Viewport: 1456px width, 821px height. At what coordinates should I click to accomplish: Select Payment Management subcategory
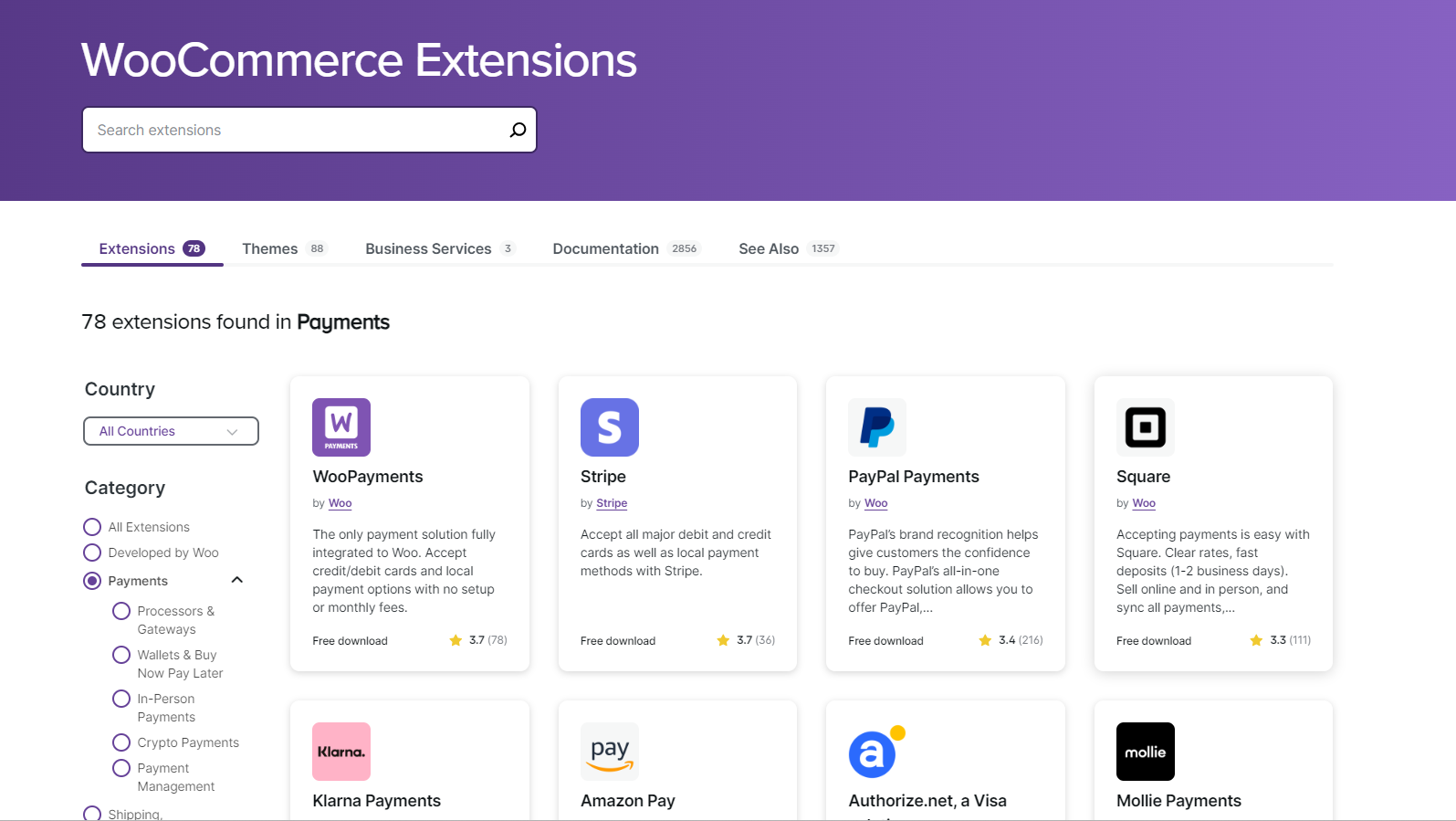point(121,768)
